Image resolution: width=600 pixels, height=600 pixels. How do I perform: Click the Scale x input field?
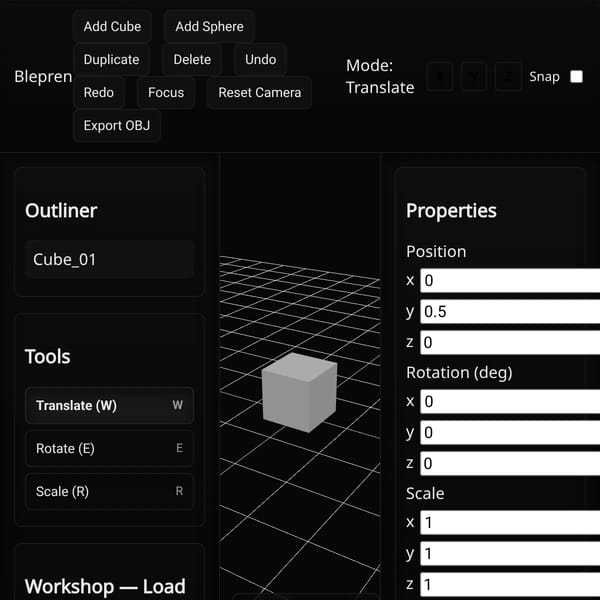point(510,522)
